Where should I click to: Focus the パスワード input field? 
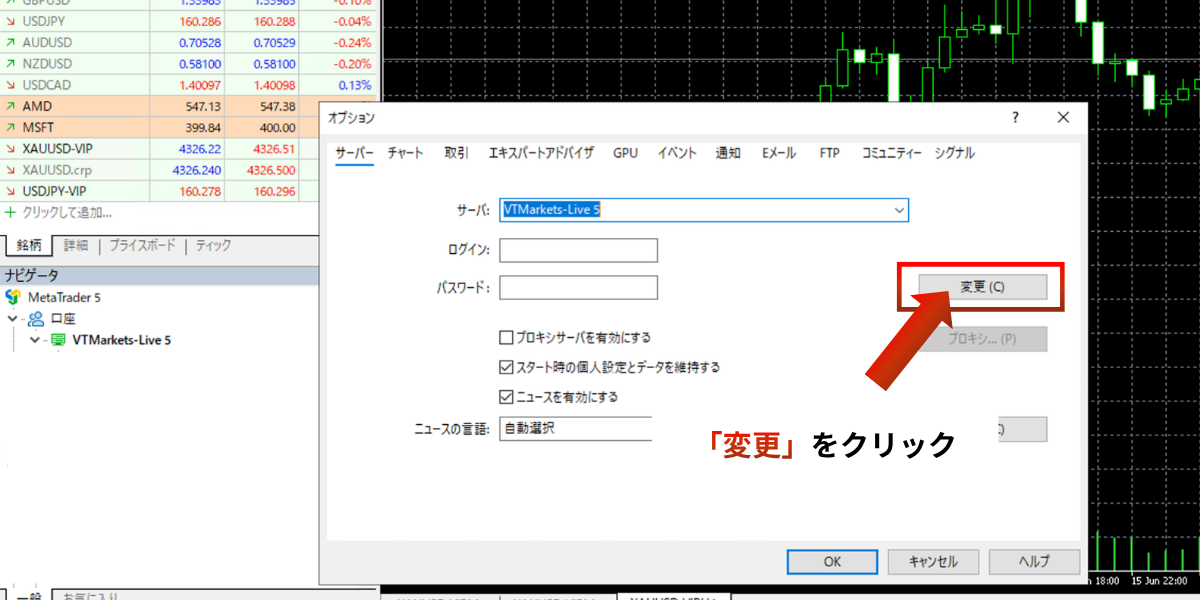tap(578, 288)
